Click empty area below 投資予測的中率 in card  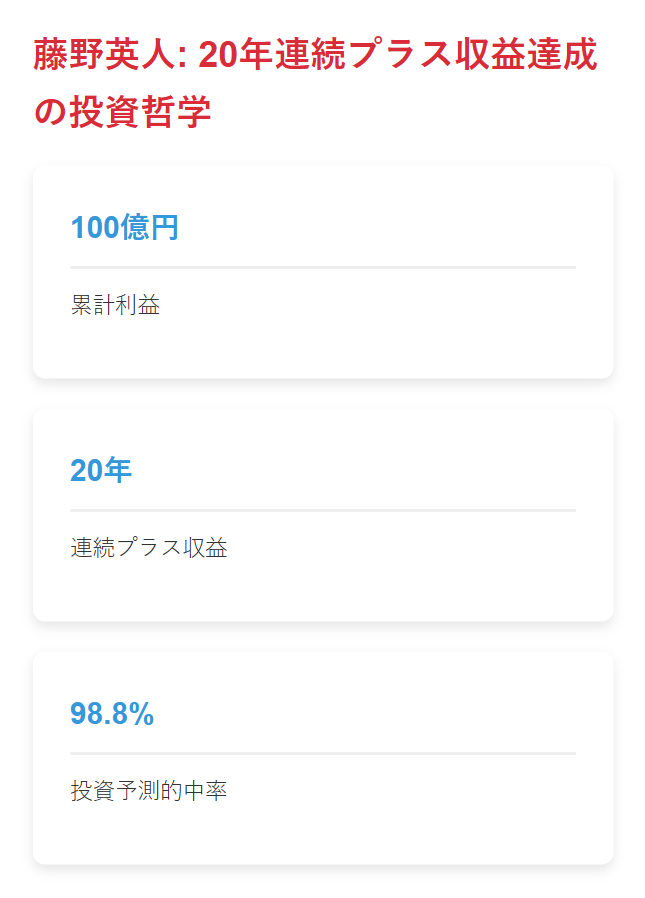323,834
